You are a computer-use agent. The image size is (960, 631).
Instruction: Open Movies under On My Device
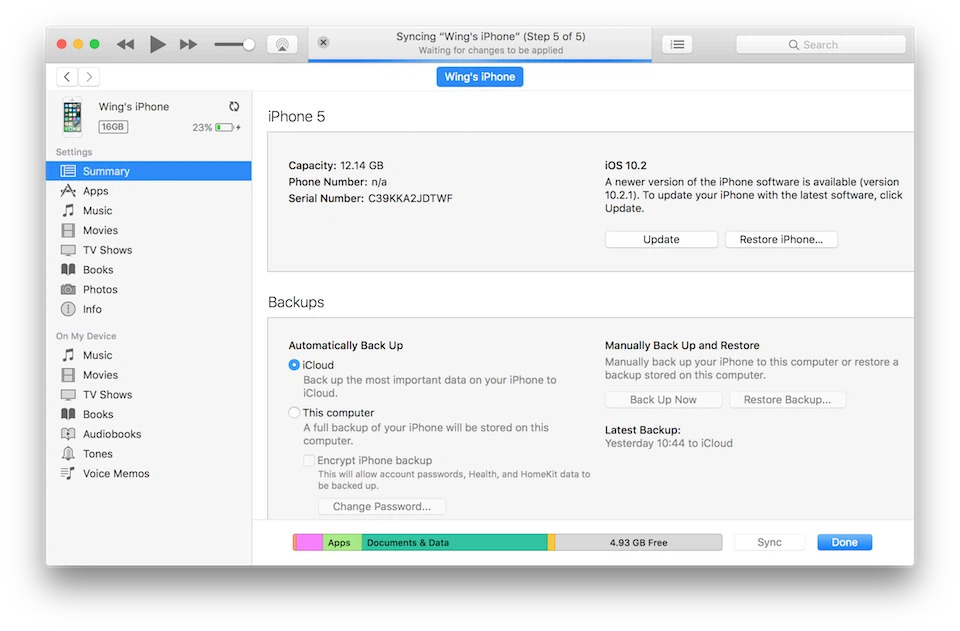[149, 375]
